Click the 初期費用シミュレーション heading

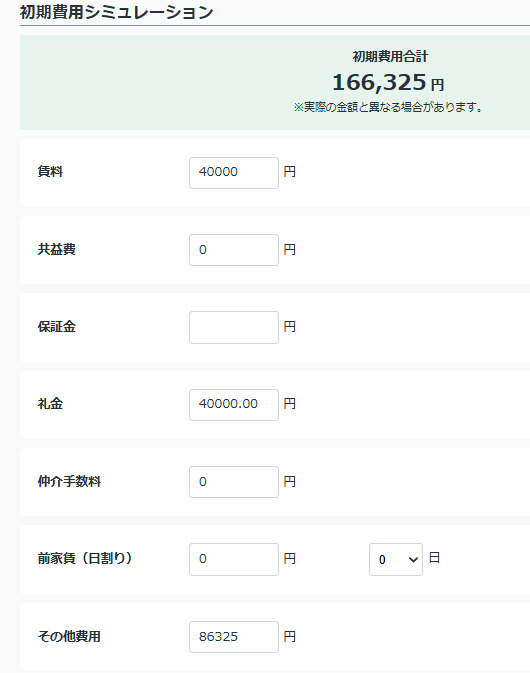(116, 12)
